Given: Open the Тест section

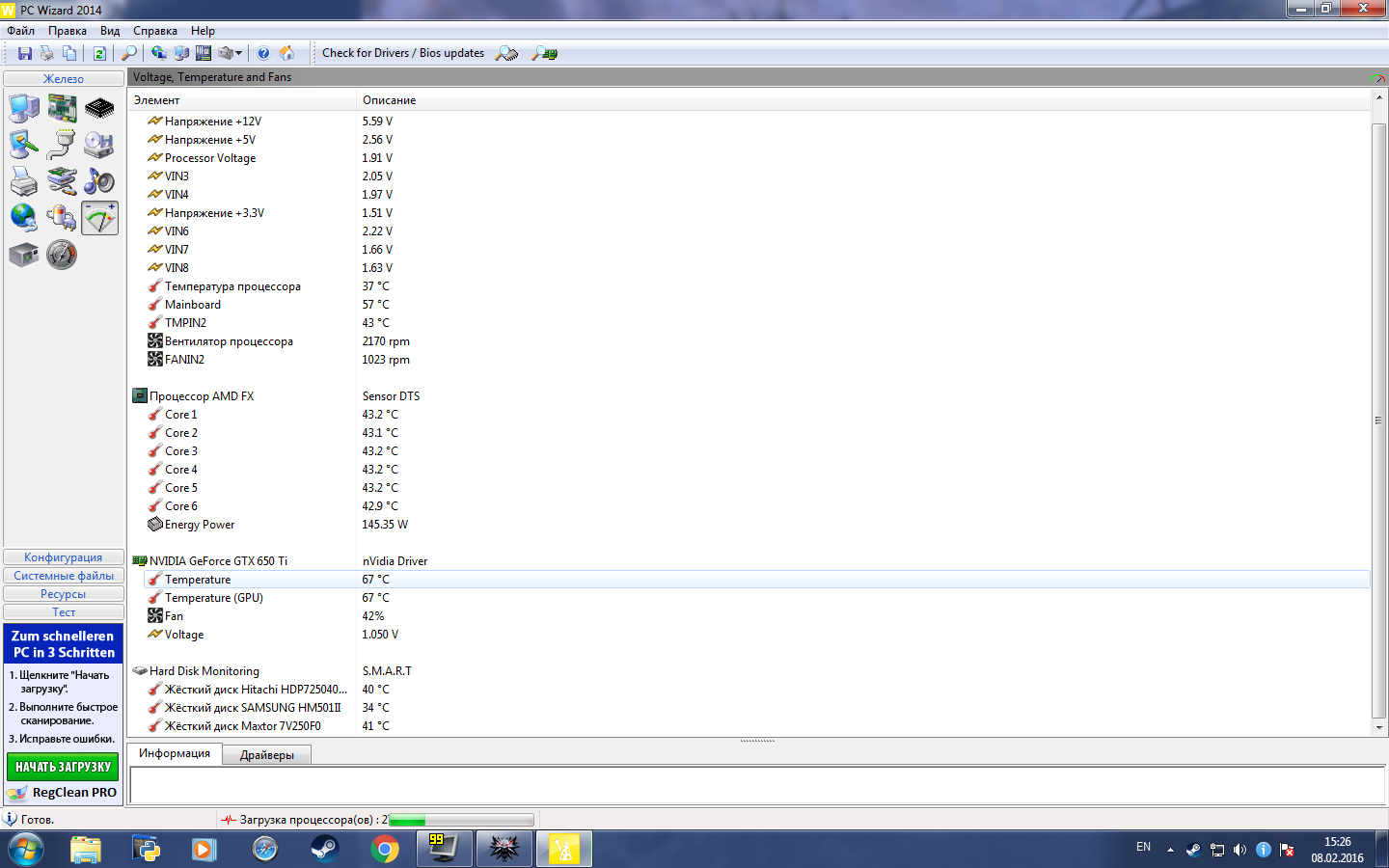Looking at the screenshot, I should click(64, 612).
